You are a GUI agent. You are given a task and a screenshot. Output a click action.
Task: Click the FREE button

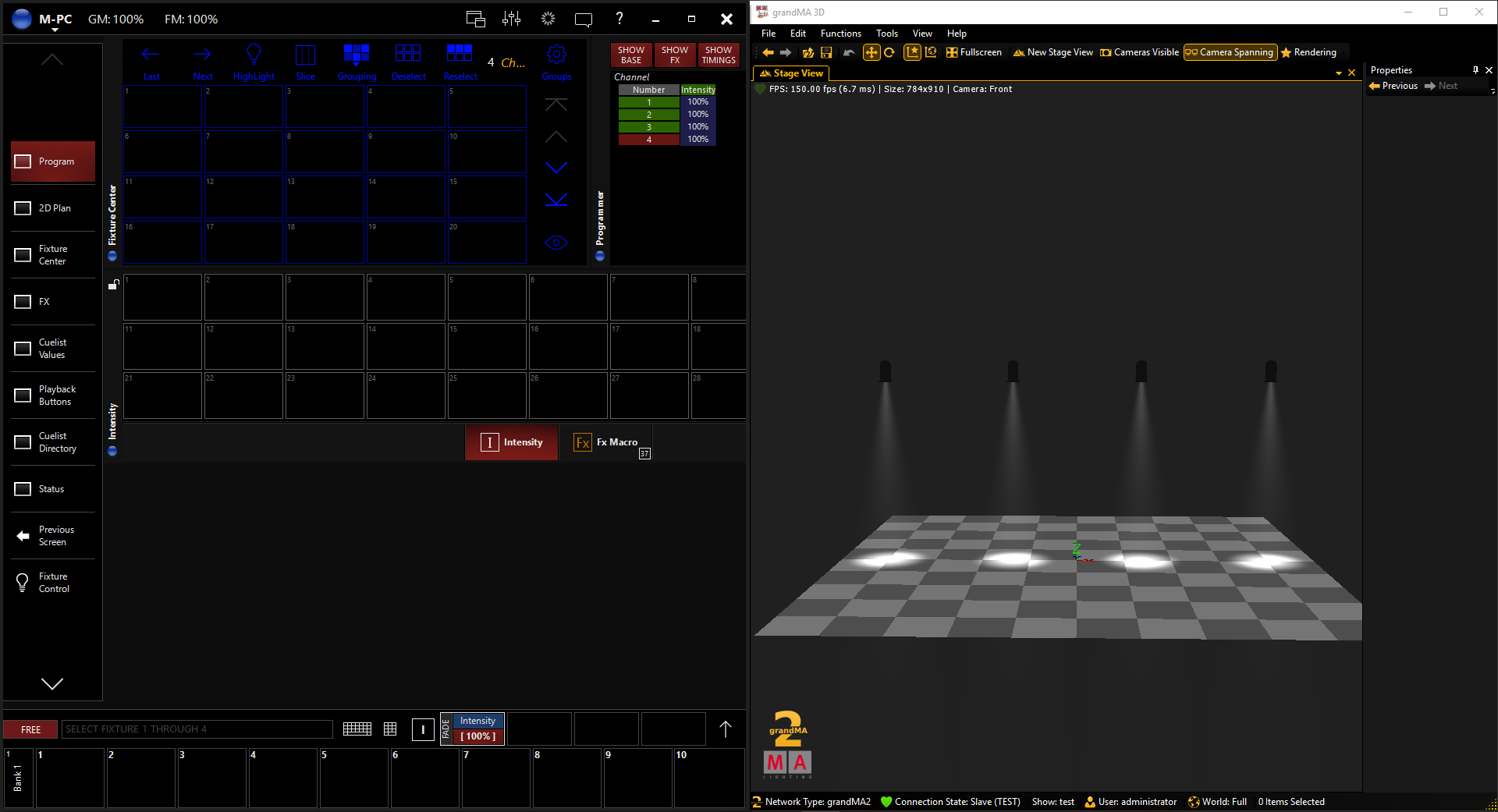31,729
